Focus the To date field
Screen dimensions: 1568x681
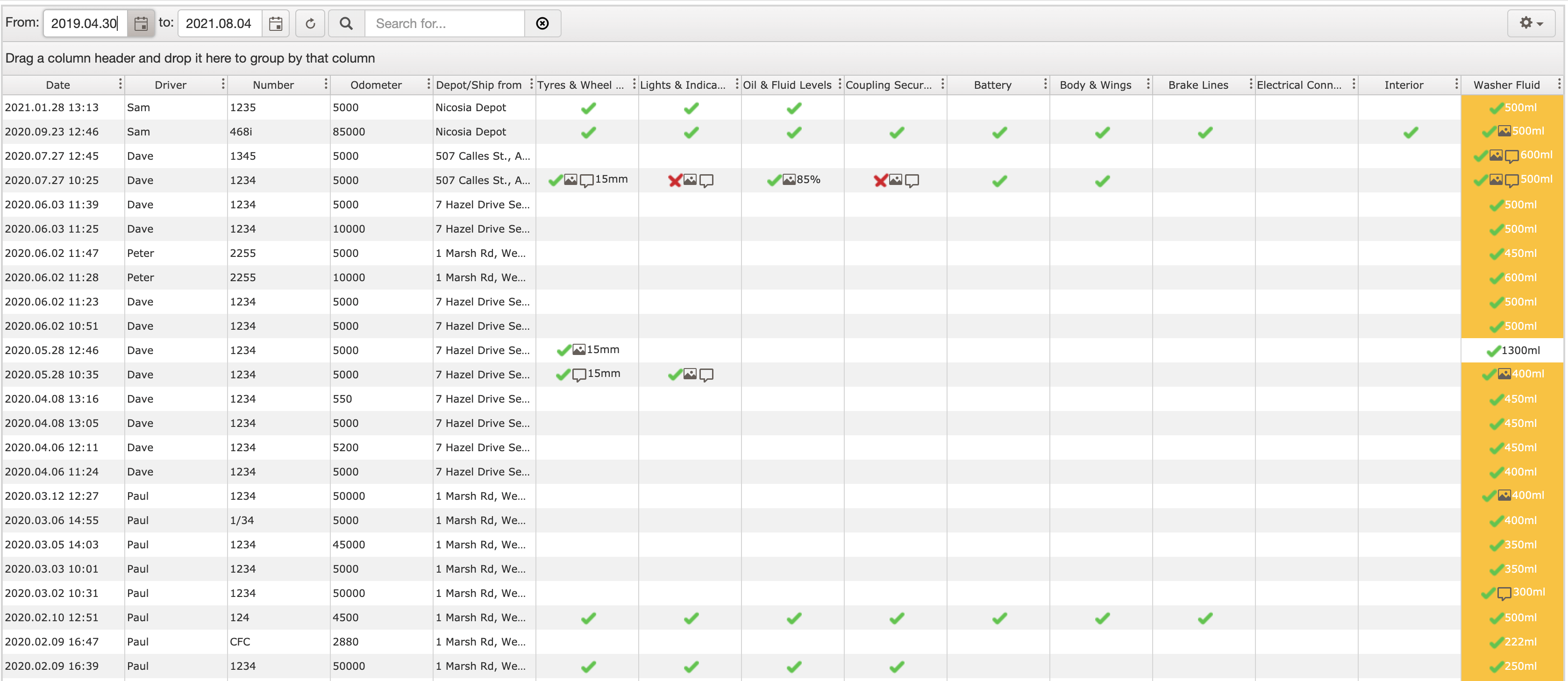(x=221, y=24)
